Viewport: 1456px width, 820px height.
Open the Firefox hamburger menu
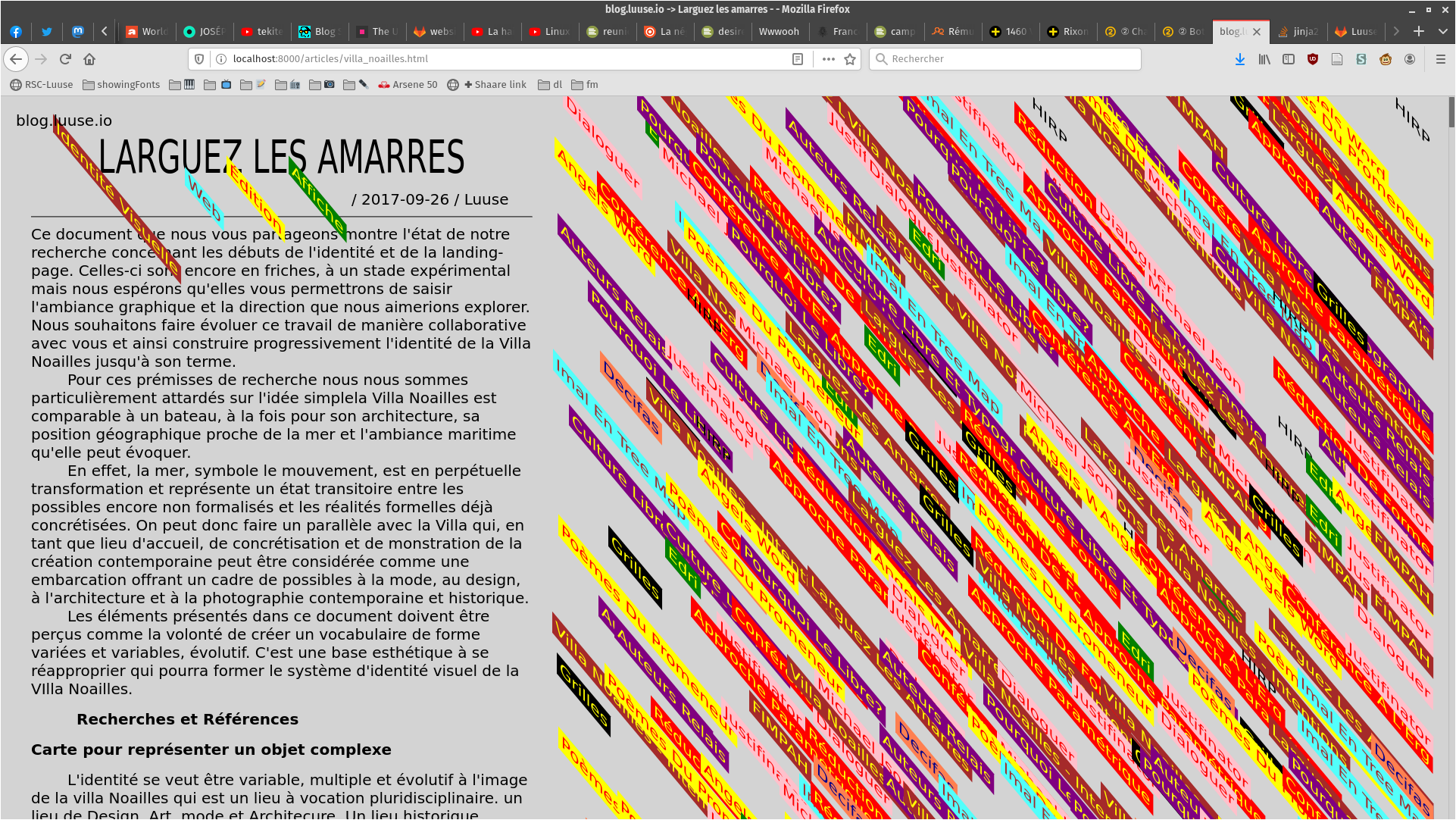[1440, 59]
